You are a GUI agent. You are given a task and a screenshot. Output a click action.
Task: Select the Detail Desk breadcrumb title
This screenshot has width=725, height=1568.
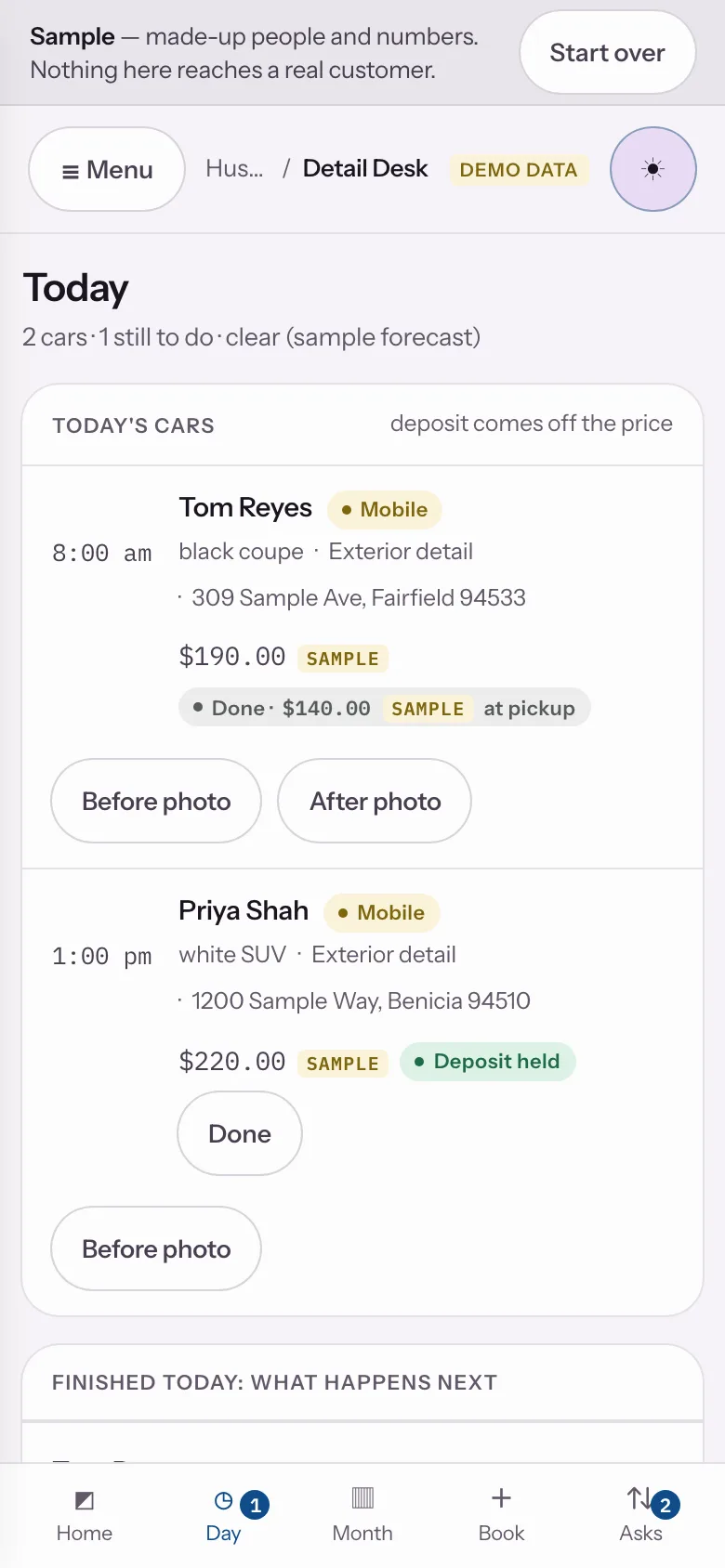365,168
